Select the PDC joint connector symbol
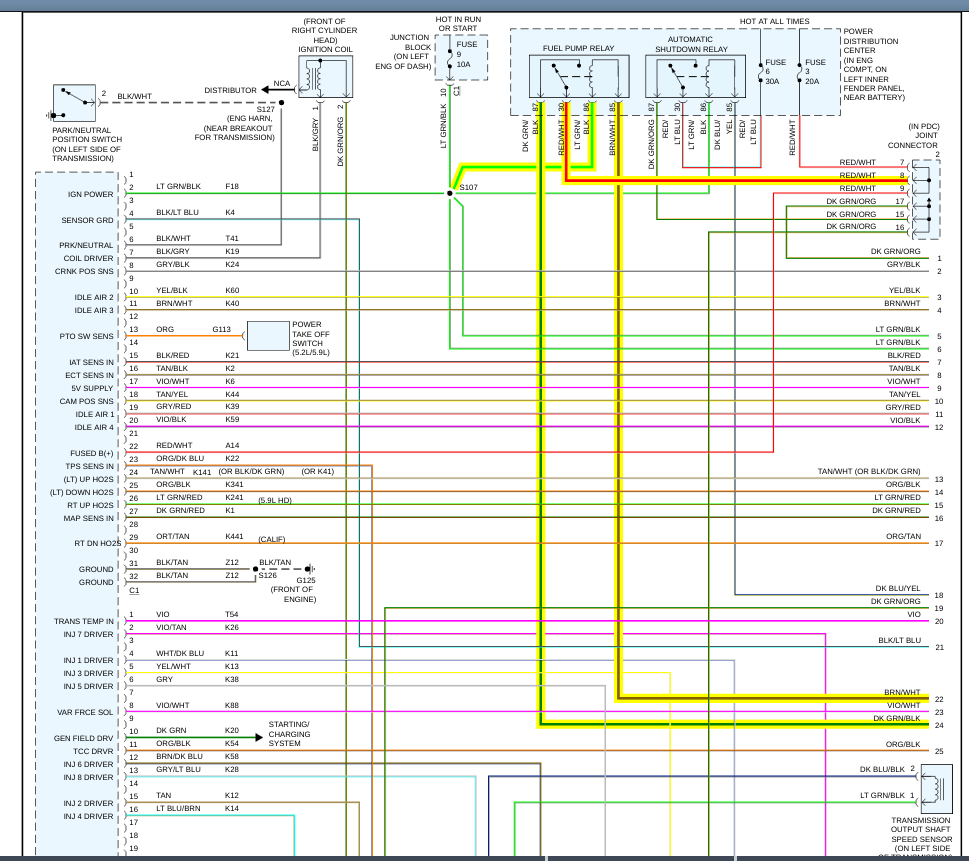969x861 pixels. (x=926, y=198)
